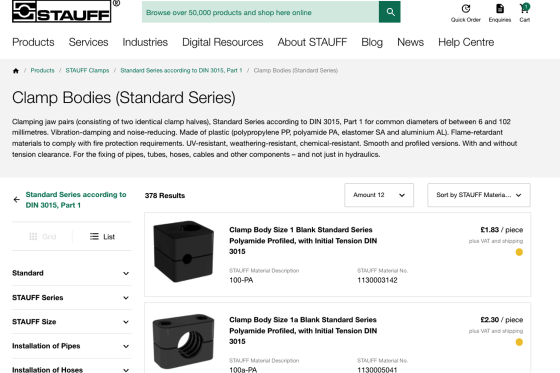Screen dimensions: 560x373
Task: Open the Help Centre menu item
Action: [x=466, y=42]
